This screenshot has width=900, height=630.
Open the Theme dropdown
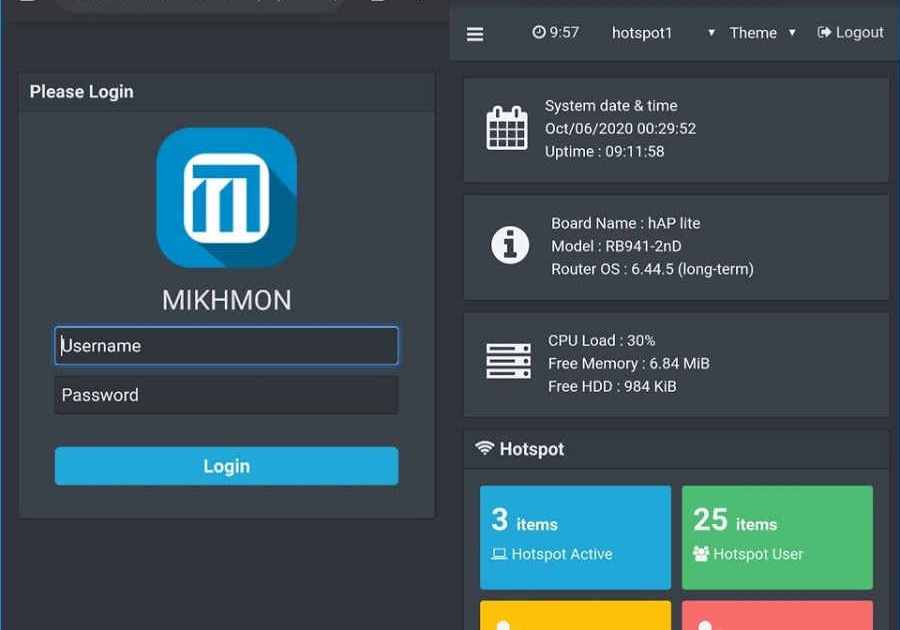coord(762,33)
